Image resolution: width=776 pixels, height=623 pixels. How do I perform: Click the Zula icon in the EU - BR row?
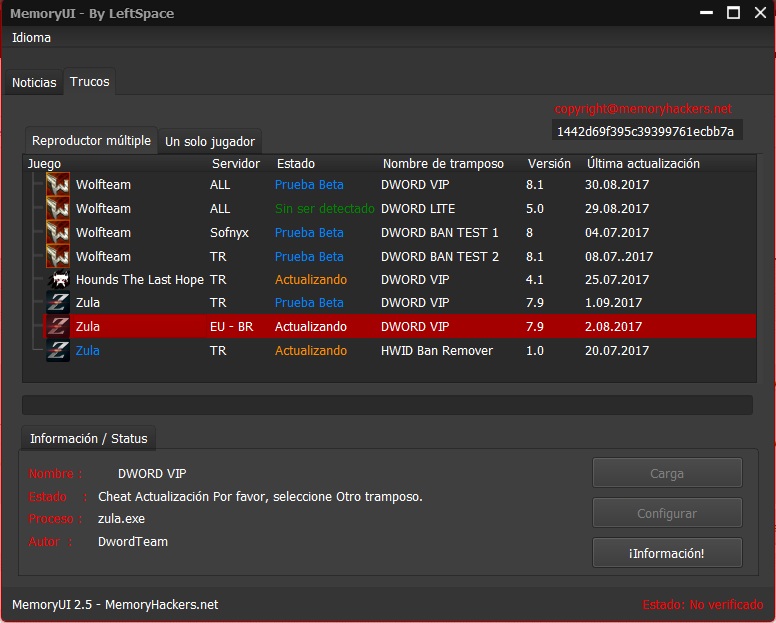click(58, 327)
